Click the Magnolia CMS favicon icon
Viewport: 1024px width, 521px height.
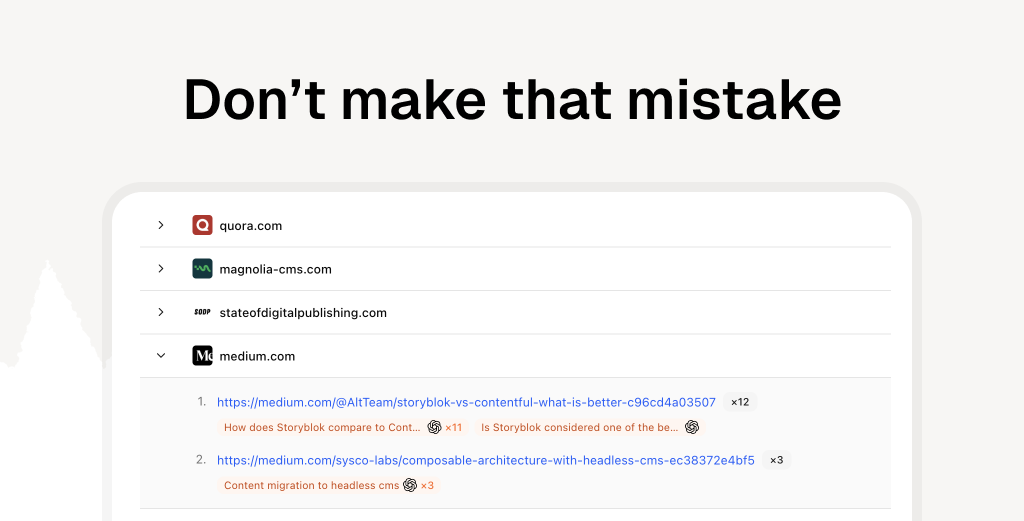tap(202, 268)
